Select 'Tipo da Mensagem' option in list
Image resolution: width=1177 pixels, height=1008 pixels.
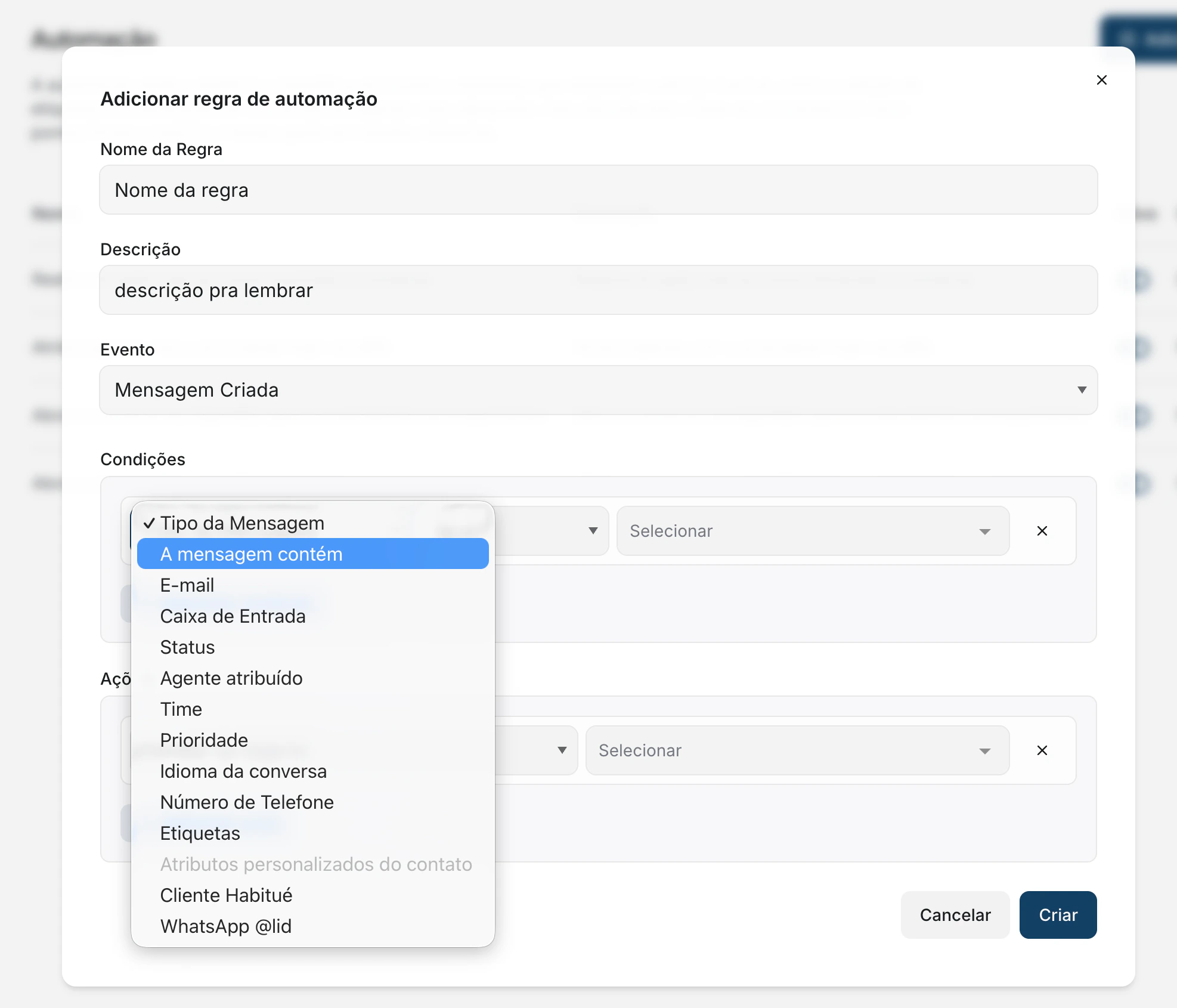(x=312, y=523)
